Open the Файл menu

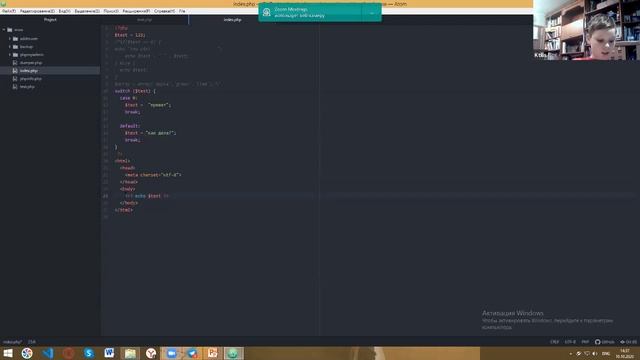coord(9,11)
